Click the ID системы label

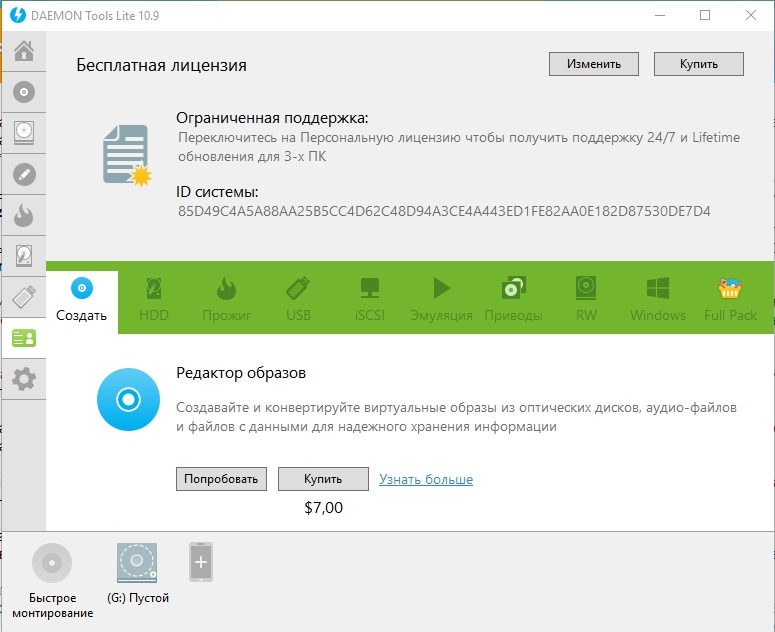[x=217, y=192]
